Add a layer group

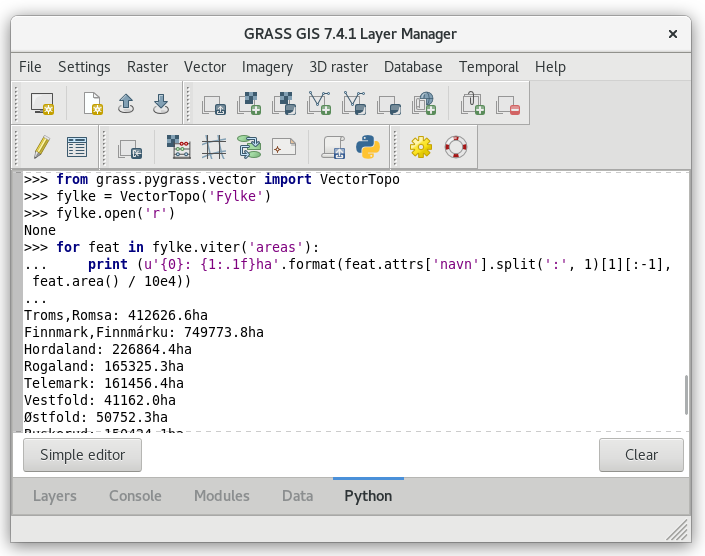tap(389, 103)
